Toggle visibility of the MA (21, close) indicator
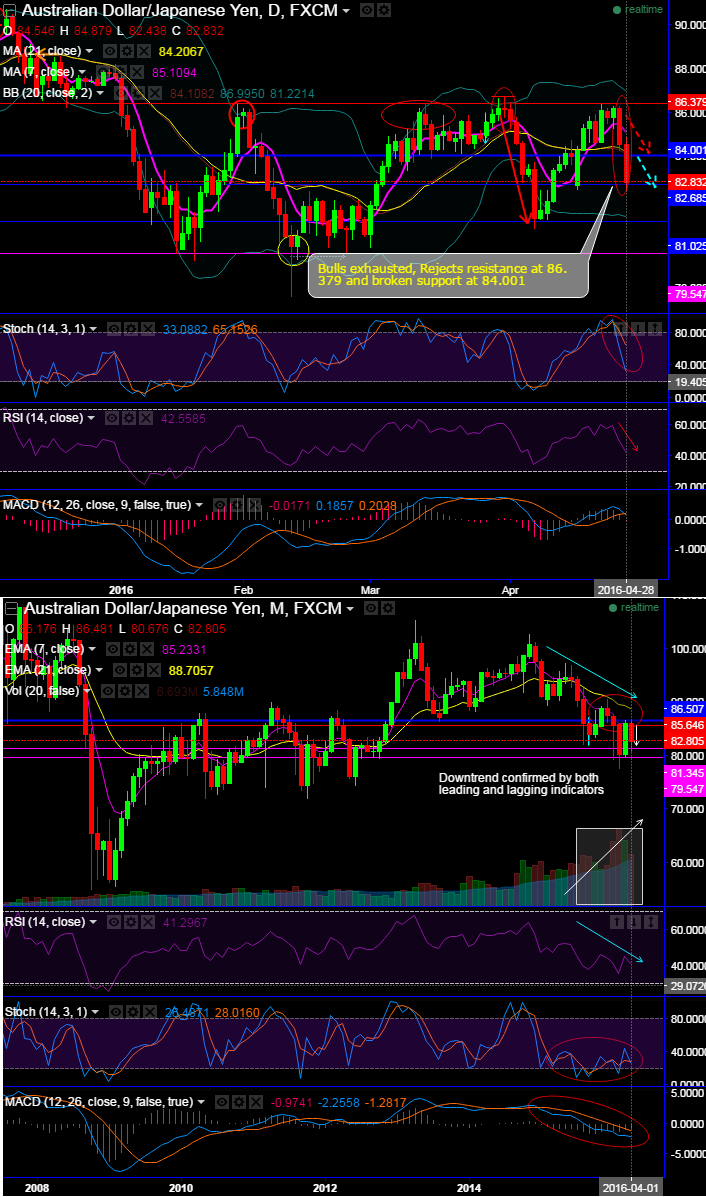This screenshot has width=706, height=1197. point(111,51)
